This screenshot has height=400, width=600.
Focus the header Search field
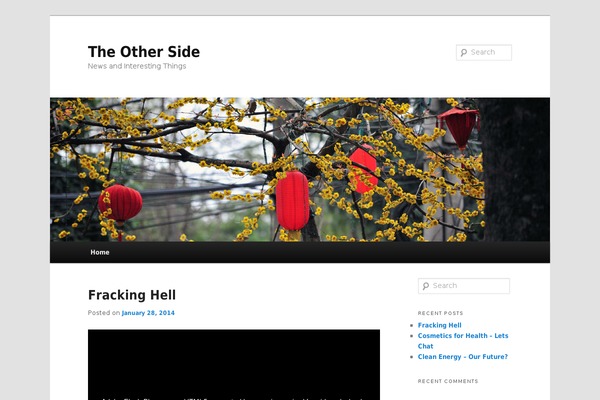(x=484, y=52)
